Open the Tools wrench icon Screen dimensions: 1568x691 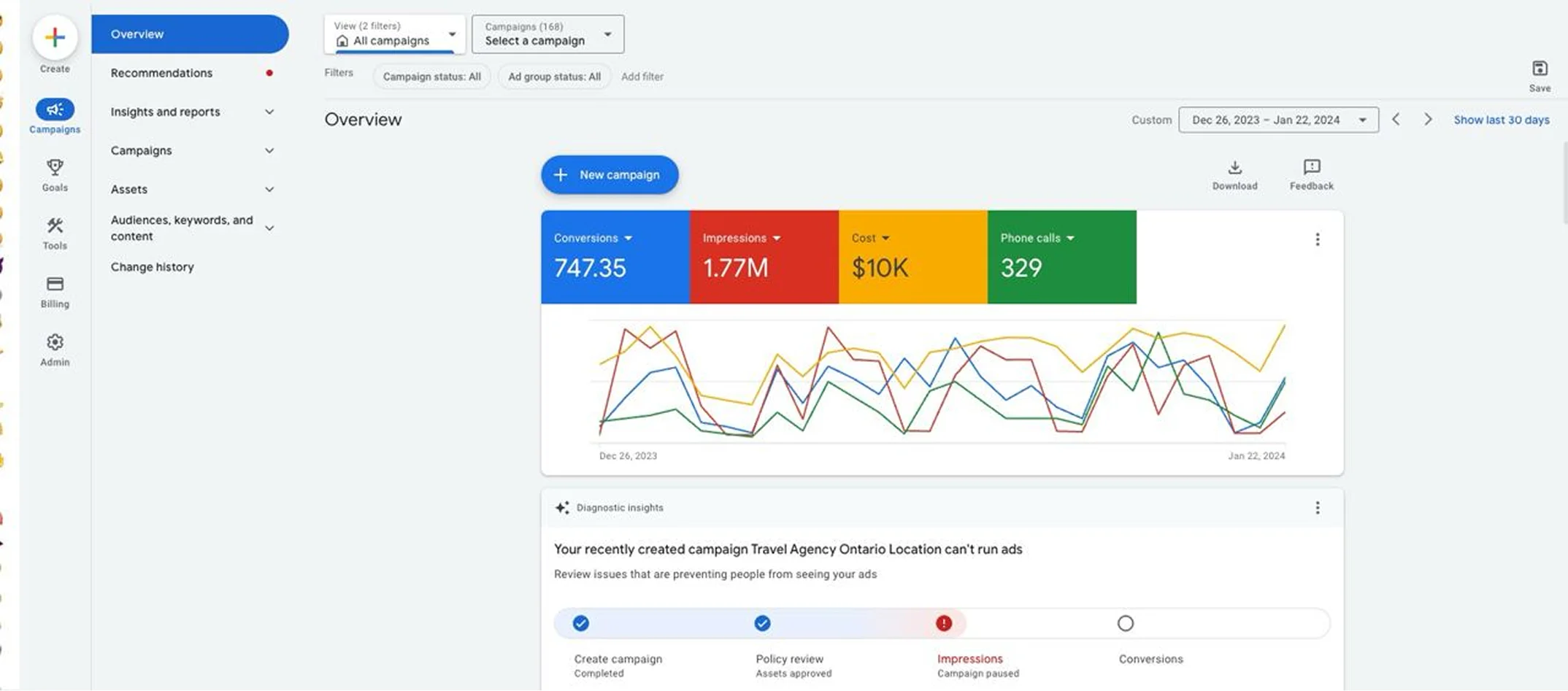click(55, 226)
